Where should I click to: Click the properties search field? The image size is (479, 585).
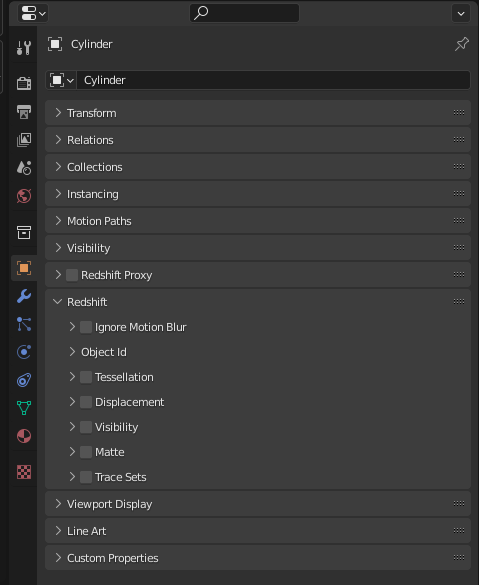coord(244,13)
